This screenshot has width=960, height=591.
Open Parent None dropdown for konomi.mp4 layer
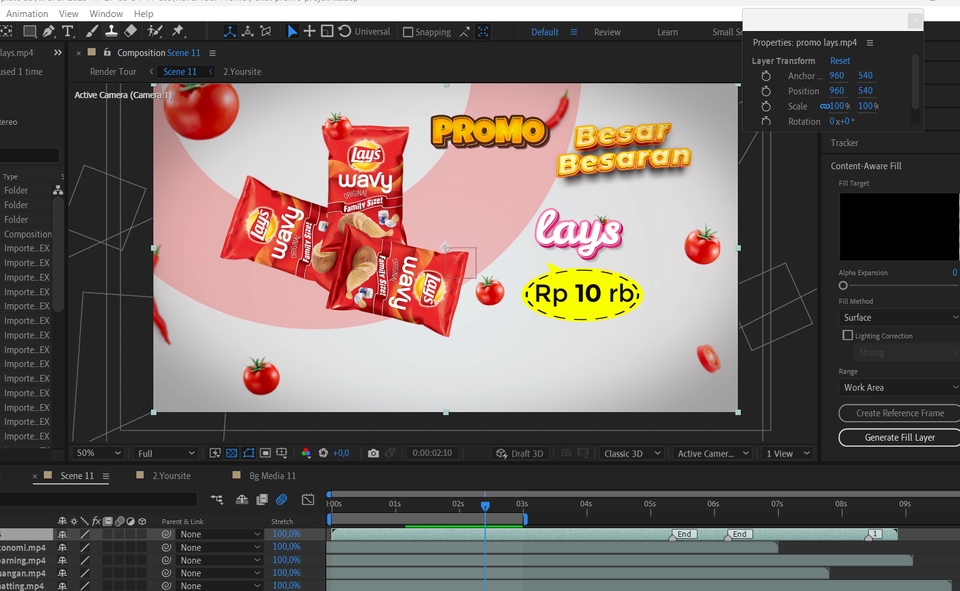(x=219, y=548)
